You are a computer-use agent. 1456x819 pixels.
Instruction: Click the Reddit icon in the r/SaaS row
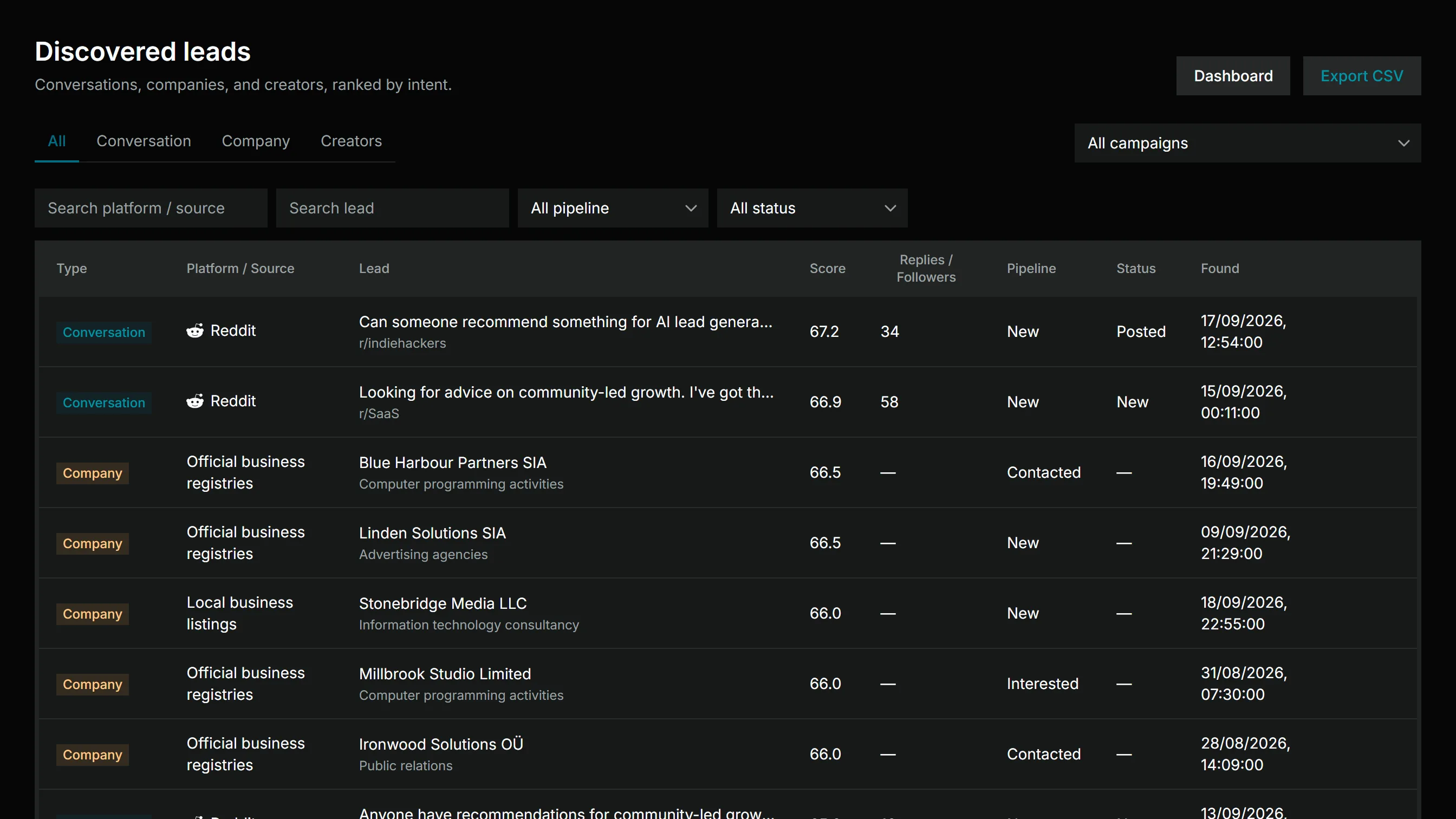click(195, 401)
